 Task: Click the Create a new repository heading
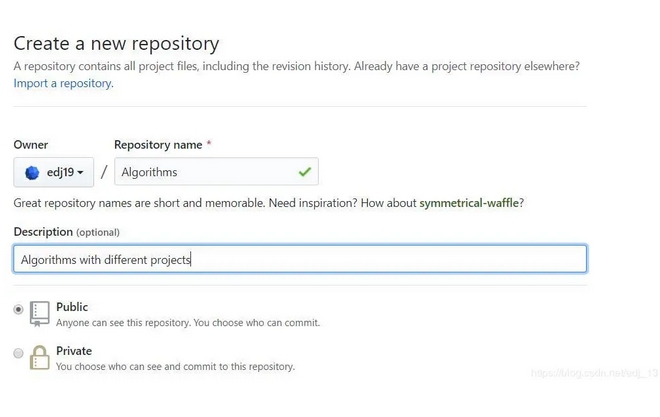(116, 44)
